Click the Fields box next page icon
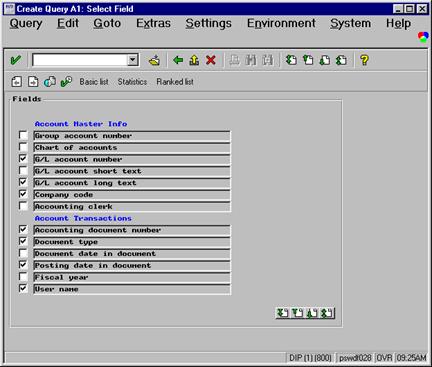Viewport: 432px width, 367px height. coord(312,313)
